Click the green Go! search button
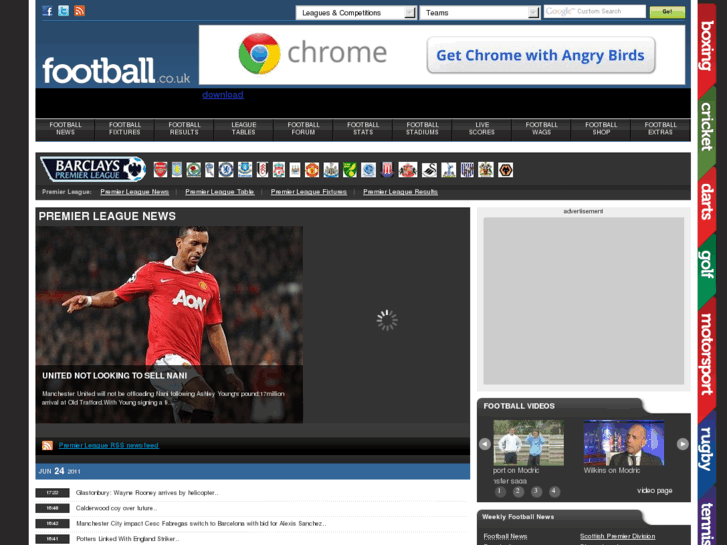This screenshot has height=545, width=727. (x=667, y=12)
